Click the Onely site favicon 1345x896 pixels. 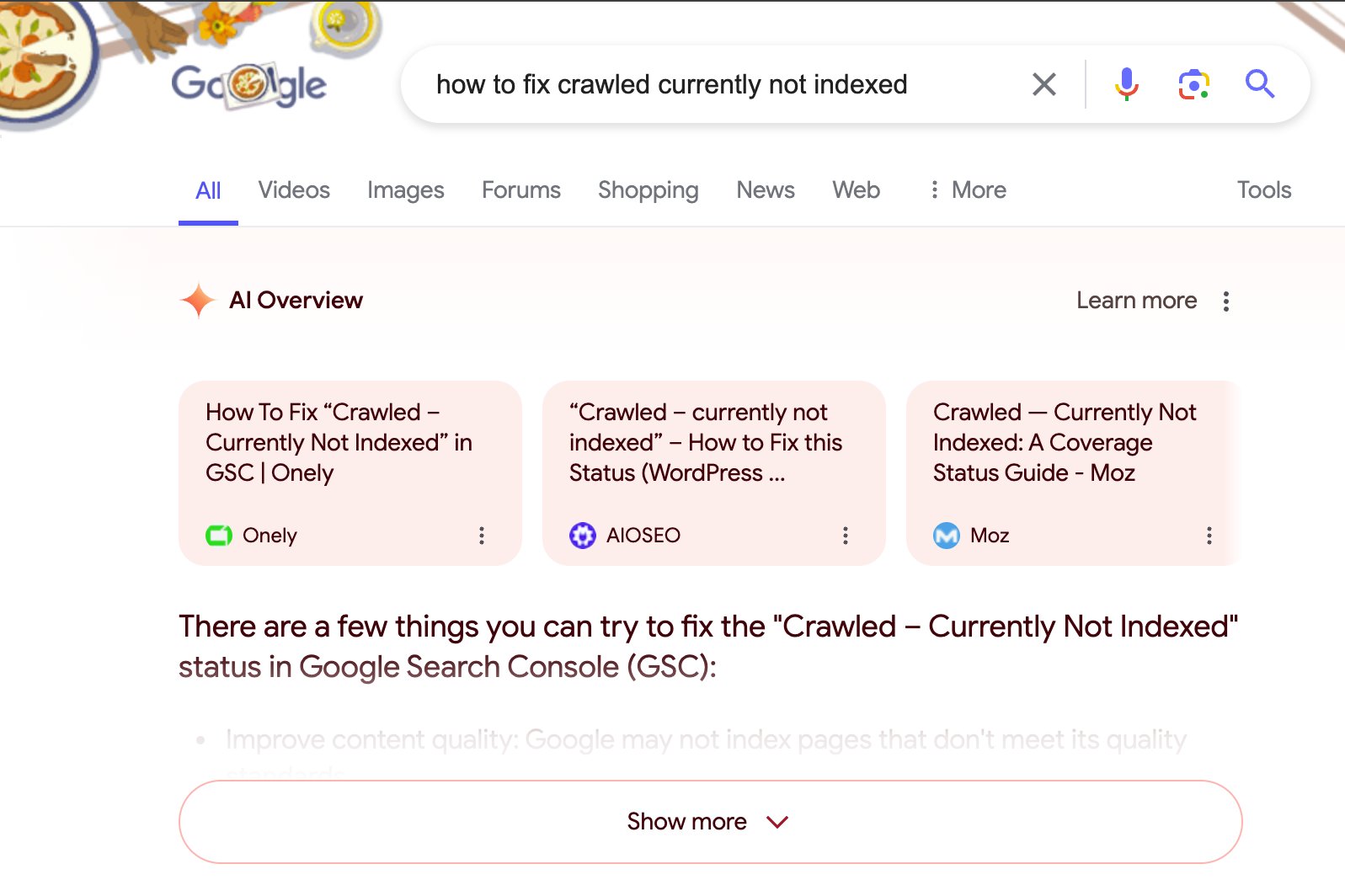(218, 535)
